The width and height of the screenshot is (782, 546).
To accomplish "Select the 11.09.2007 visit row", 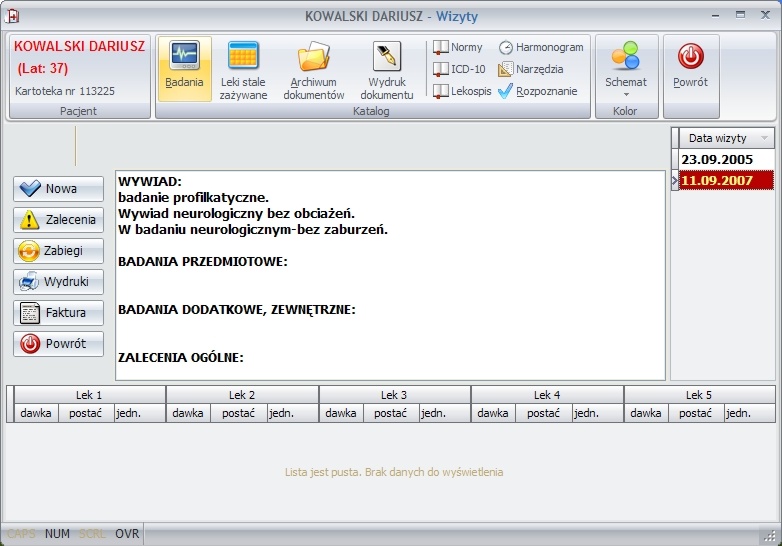I will [723, 180].
